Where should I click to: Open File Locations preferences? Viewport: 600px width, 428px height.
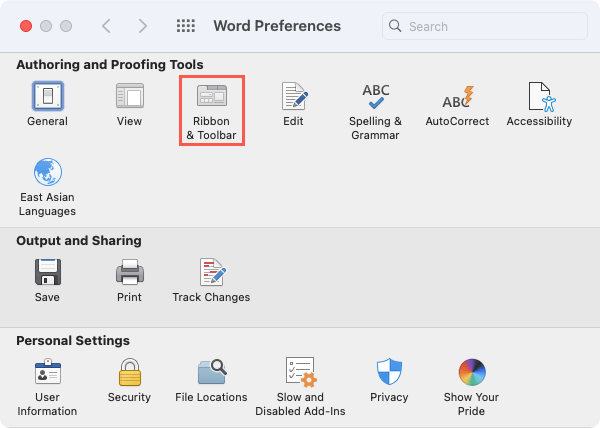[x=211, y=374]
